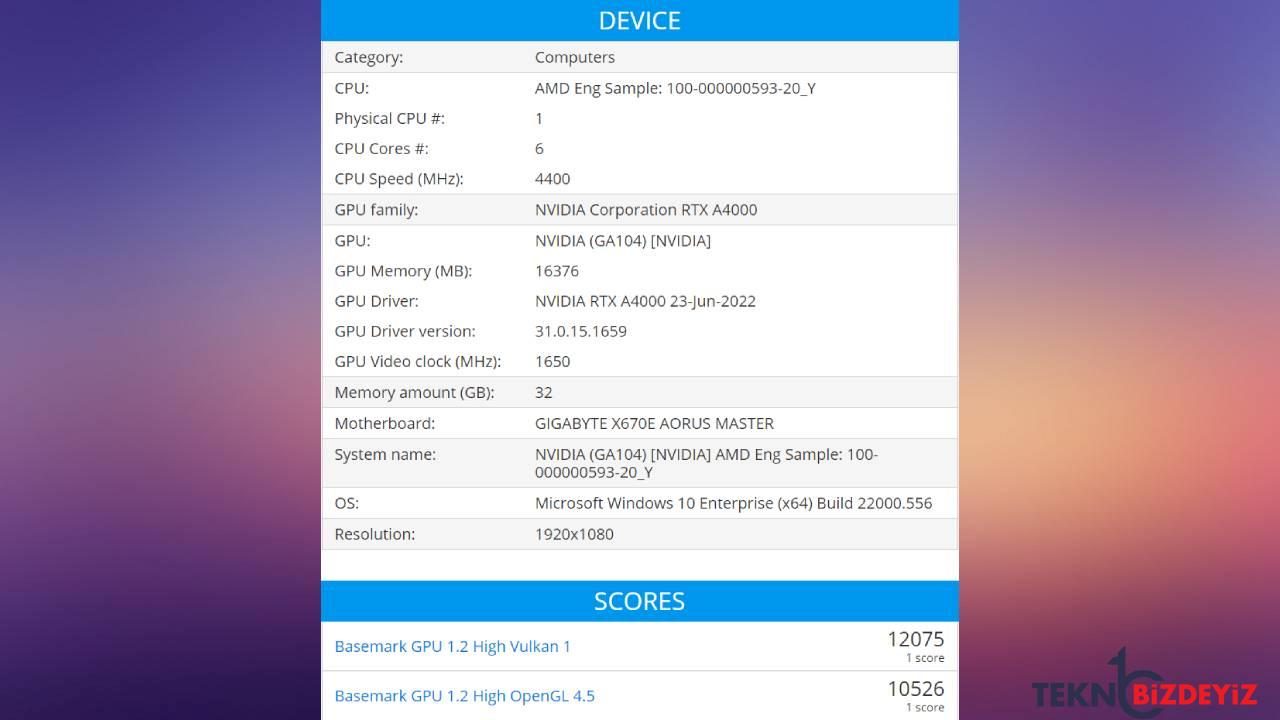Click the OS value Microsoft Windows 10 Enterprise
Viewport: 1280px width, 720px height.
[x=733, y=503]
